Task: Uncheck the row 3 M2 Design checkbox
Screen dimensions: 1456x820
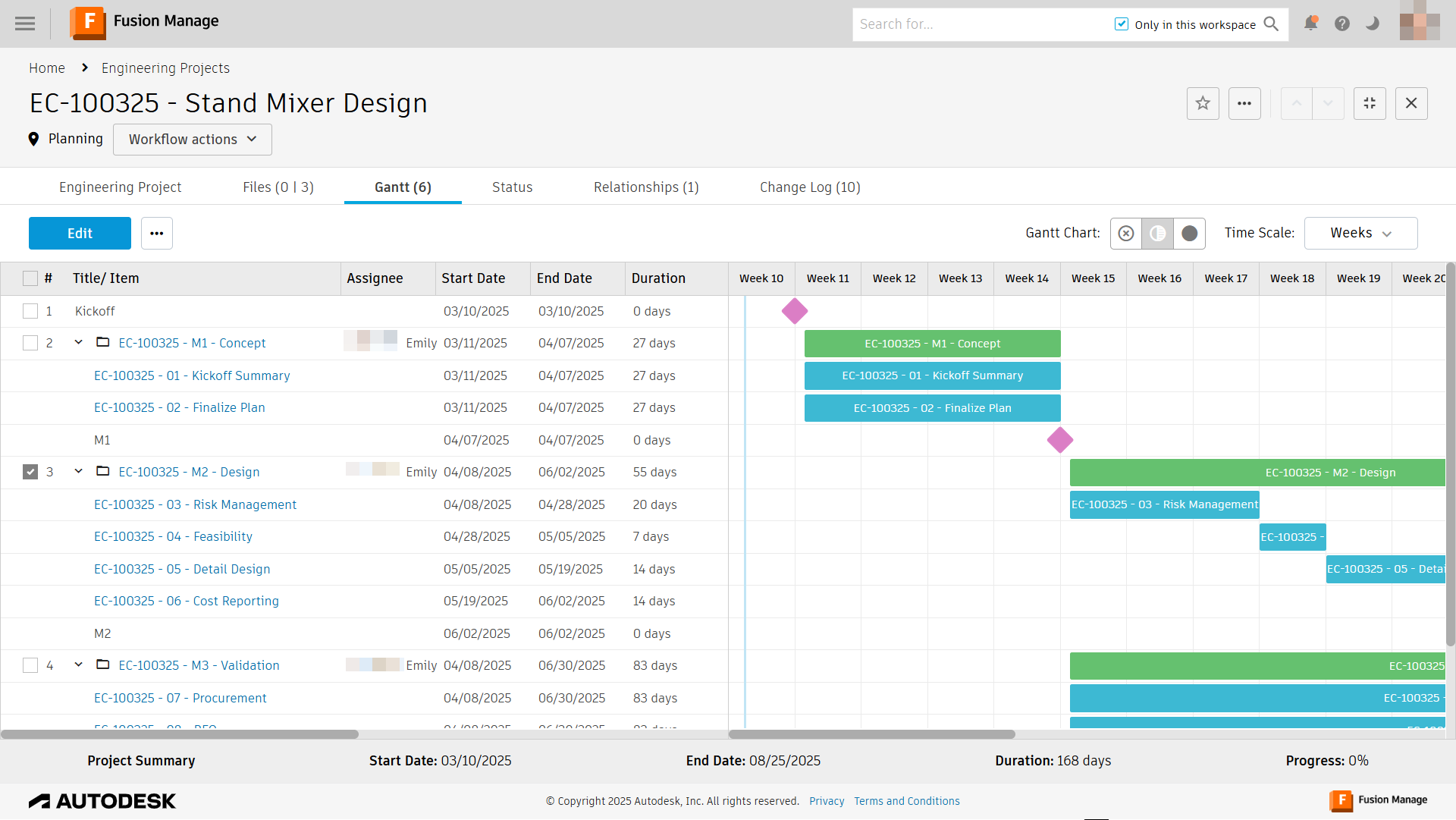Action: pyautogui.click(x=30, y=472)
